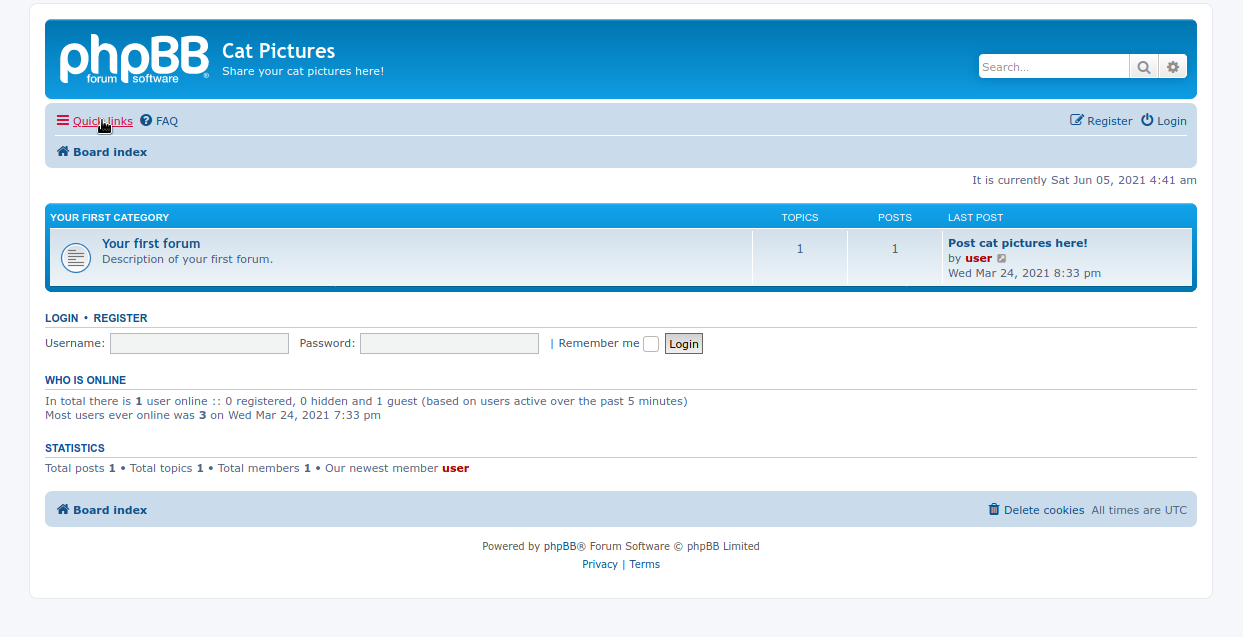Open advanced search via gear icon
This screenshot has height=637, width=1243.
(1173, 67)
